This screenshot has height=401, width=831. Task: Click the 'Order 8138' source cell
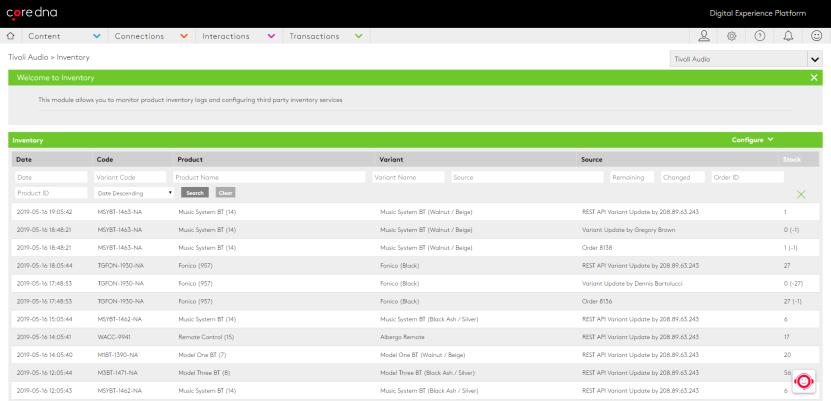click(597, 248)
